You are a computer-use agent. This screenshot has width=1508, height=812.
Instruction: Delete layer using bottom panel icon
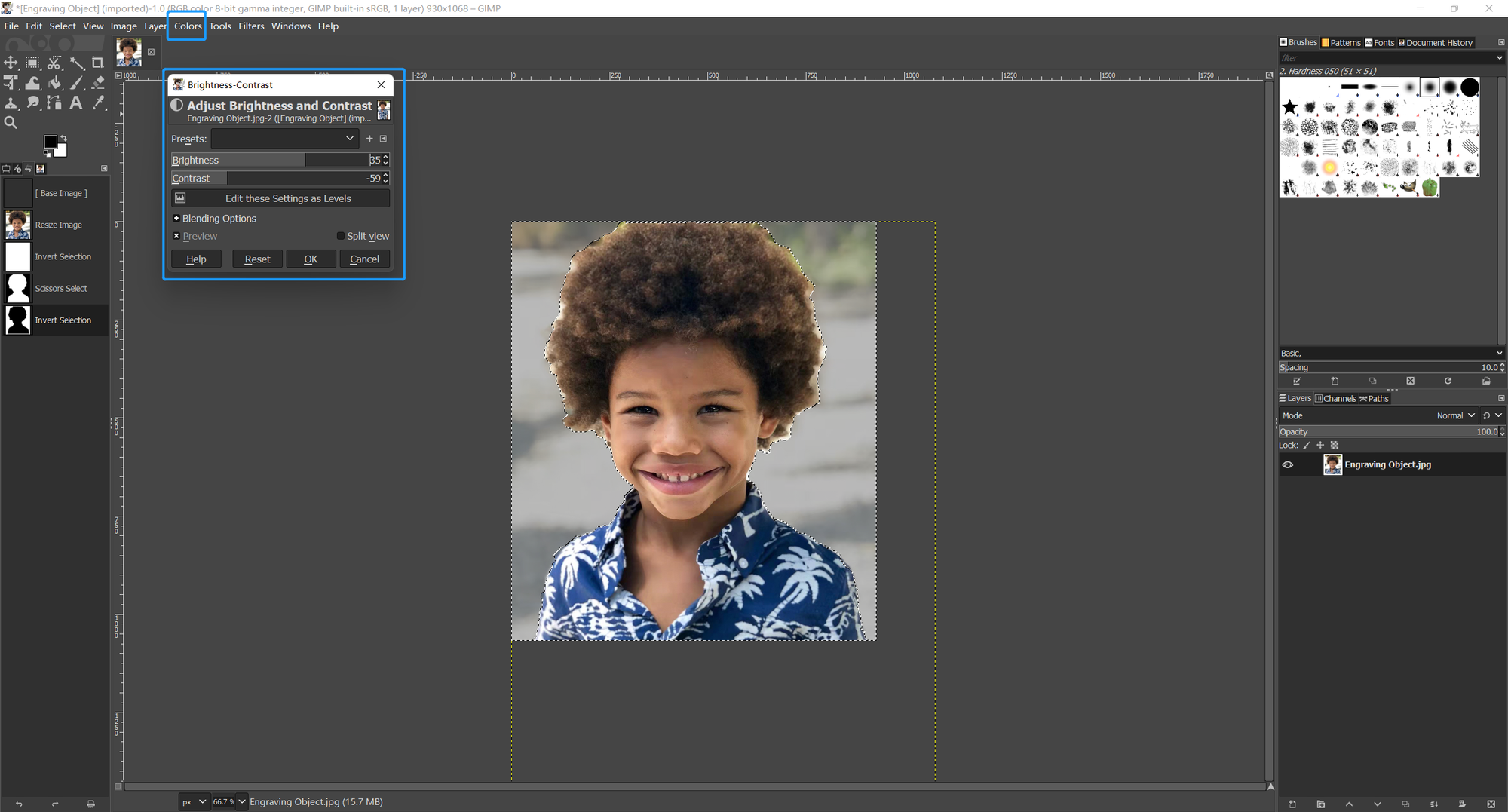(1491, 804)
